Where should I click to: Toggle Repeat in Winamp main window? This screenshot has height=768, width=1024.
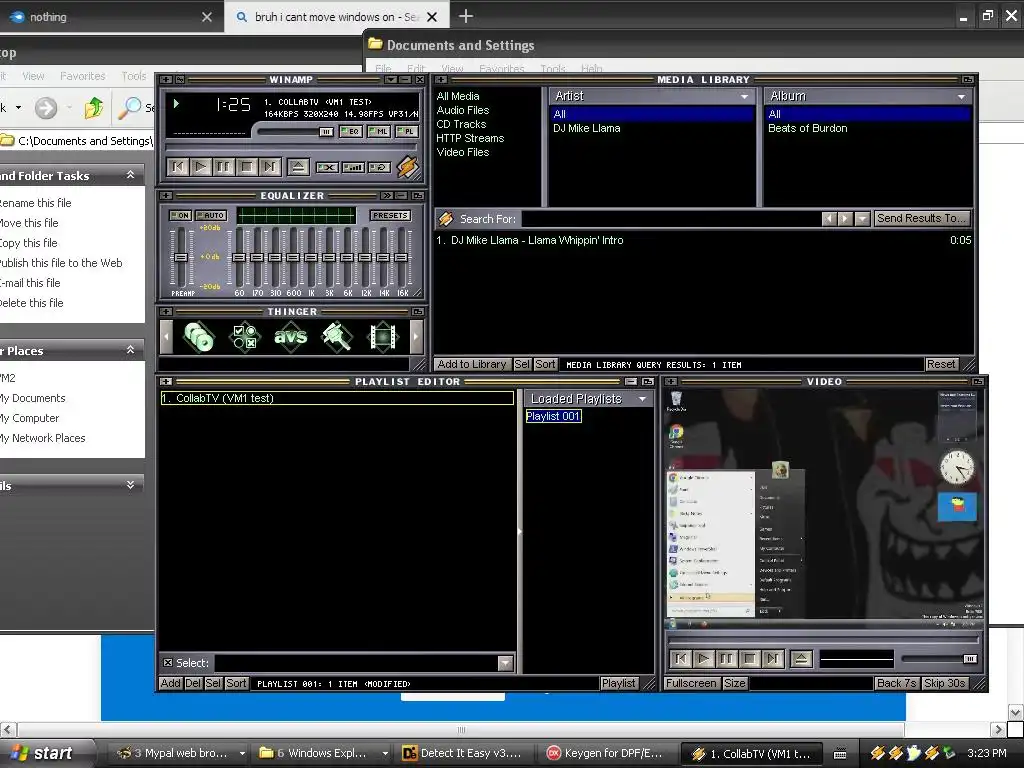(379, 167)
